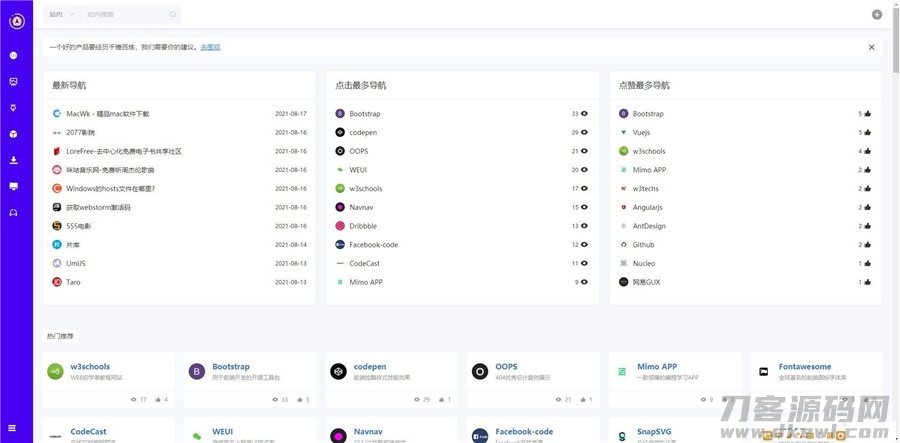The image size is (900, 443).
Task: Open the 去围观 link in the banner
Action: click(x=210, y=47)
